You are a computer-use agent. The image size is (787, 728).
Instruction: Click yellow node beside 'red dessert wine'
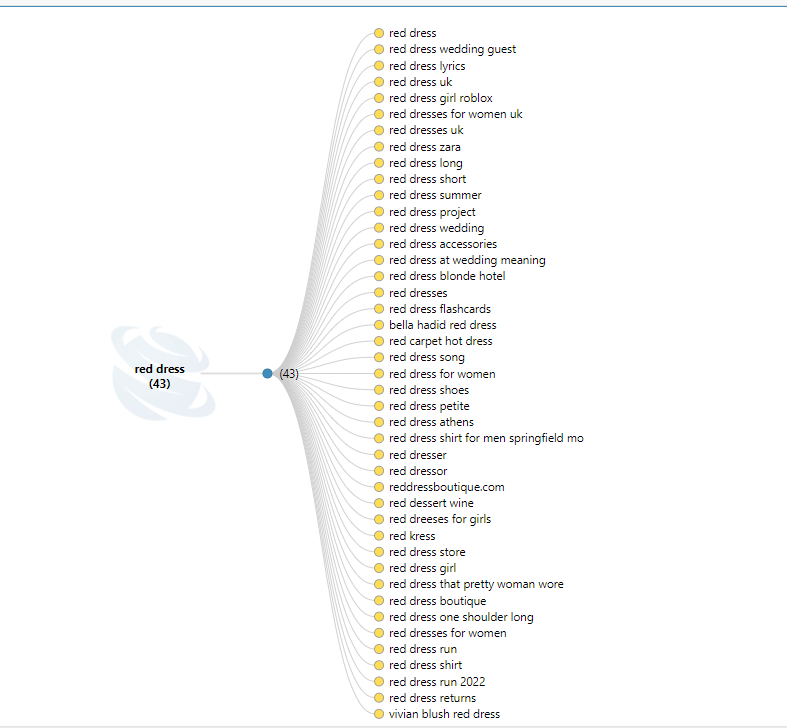(379, 503)
